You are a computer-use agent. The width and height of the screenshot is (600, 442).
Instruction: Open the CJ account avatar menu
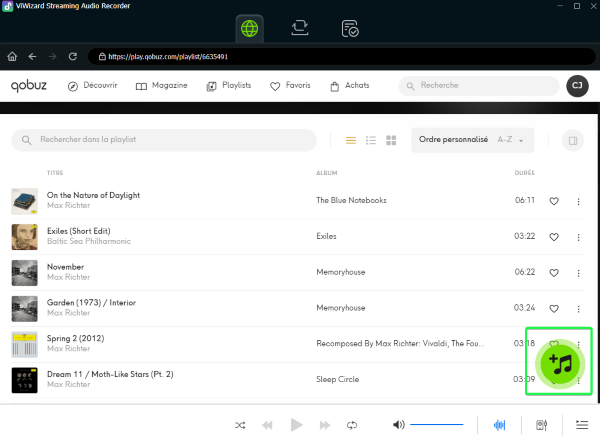[577, 86]
